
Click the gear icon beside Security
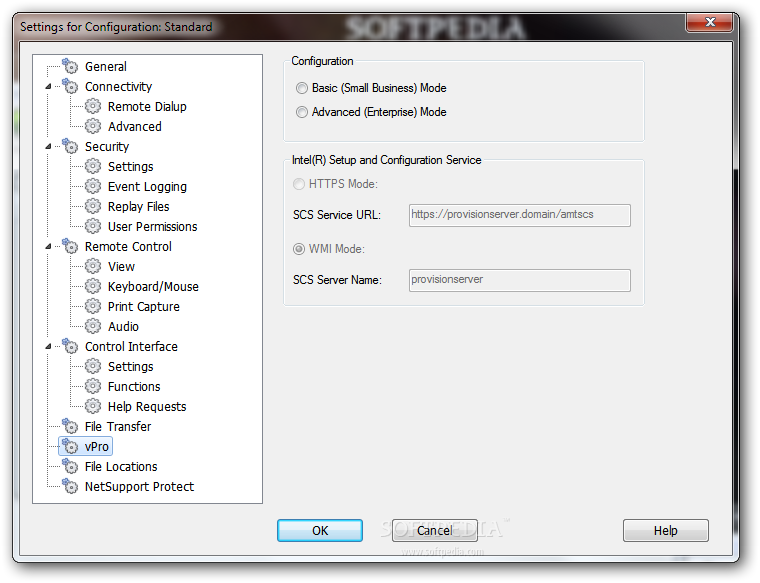pyautogui.click(x=70, y=146)
